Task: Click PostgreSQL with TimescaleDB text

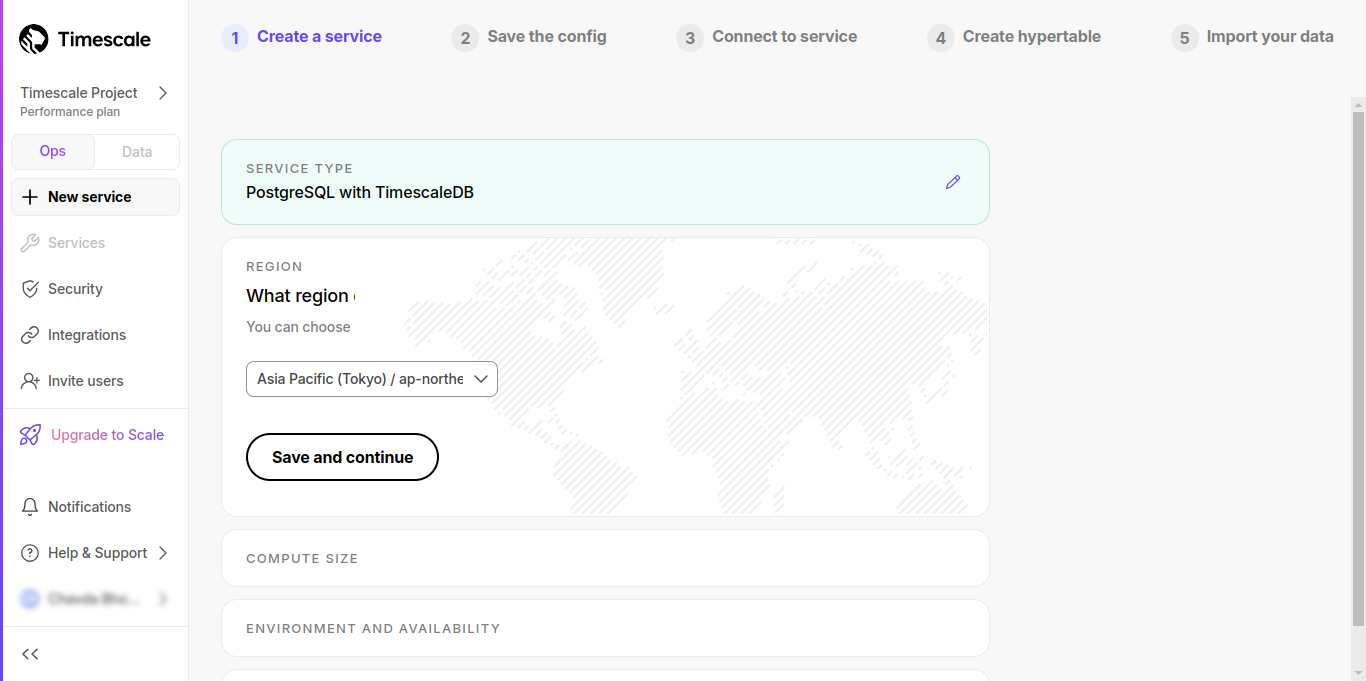Action: coord(360,193)
